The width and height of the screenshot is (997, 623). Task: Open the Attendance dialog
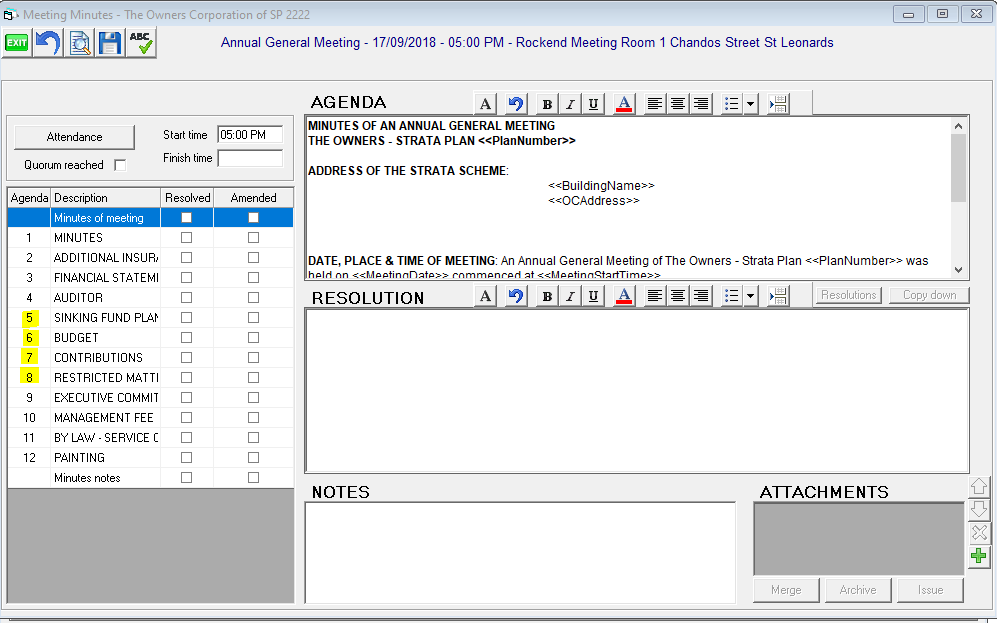[74, 137]
